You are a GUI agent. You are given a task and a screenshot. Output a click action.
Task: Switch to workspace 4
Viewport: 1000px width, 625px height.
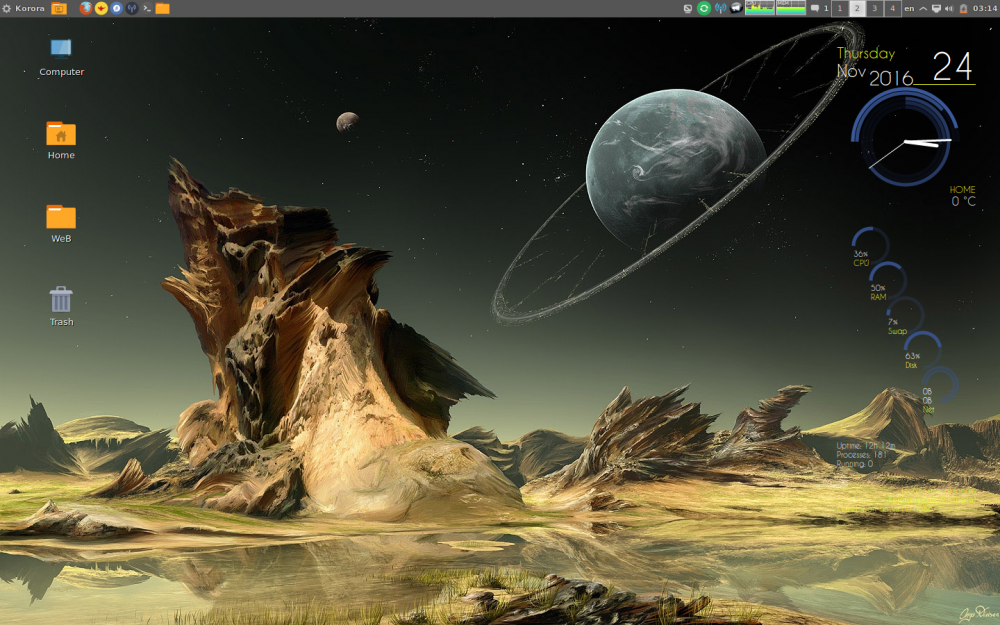point(892,8)
